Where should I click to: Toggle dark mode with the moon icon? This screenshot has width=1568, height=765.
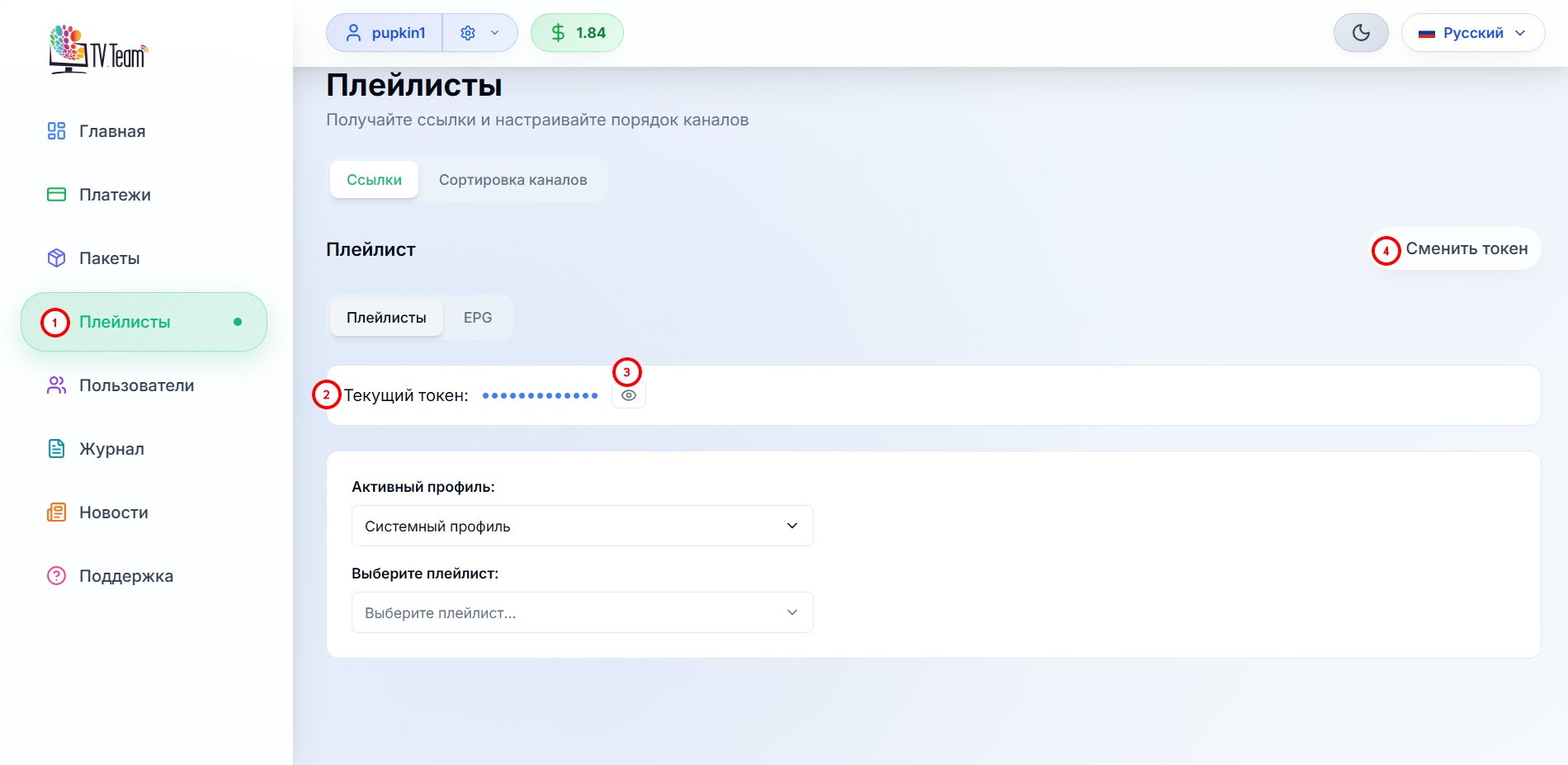[x=1360, y=32]
